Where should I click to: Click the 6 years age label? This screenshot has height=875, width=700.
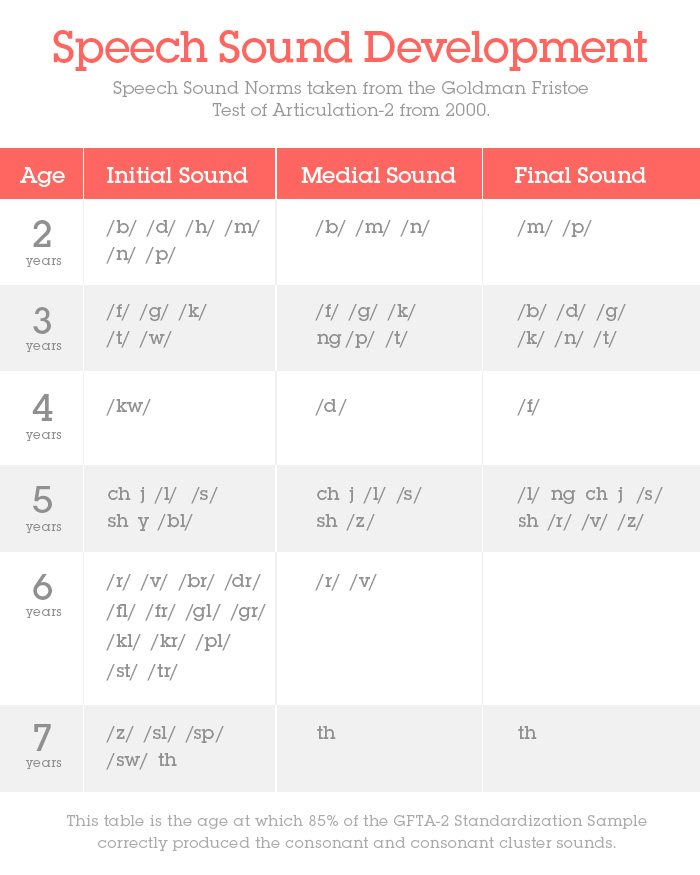tap(43, 594)
